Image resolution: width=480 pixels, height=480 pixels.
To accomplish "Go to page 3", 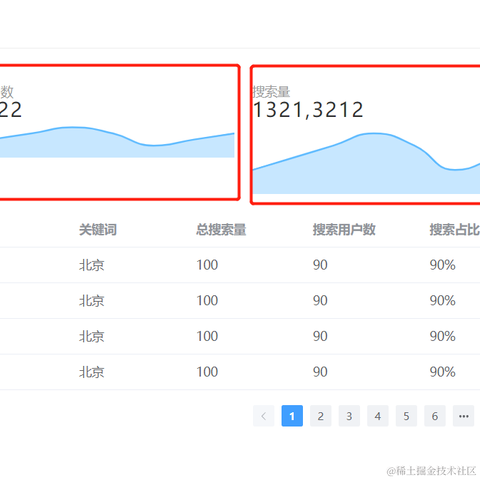I will click(349, 416).
